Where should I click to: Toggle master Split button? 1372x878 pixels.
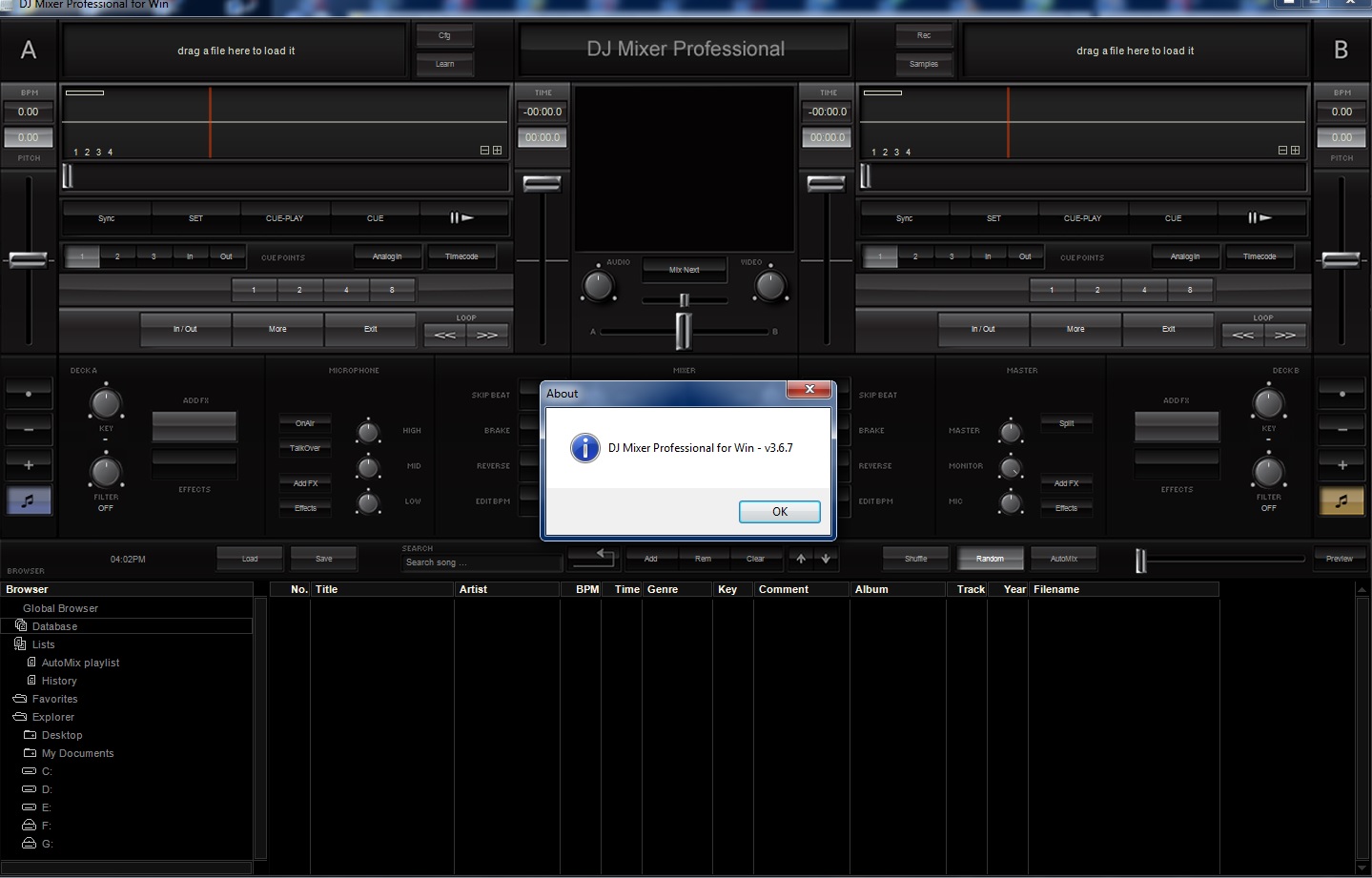pyautogui.click(x=1067, y=423)
